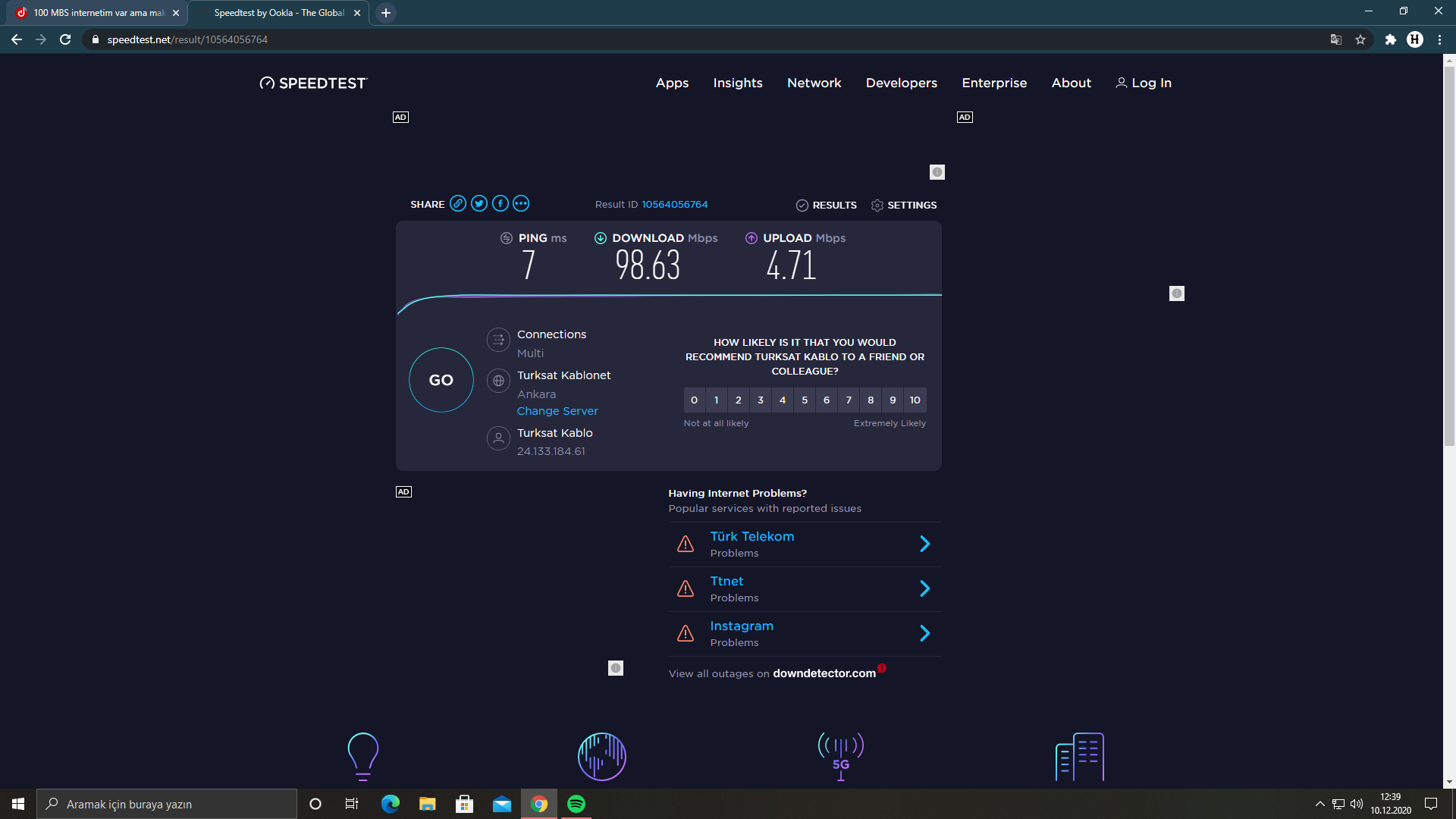Click the Change Server link
1456x819 pixels.
(557, 411)
